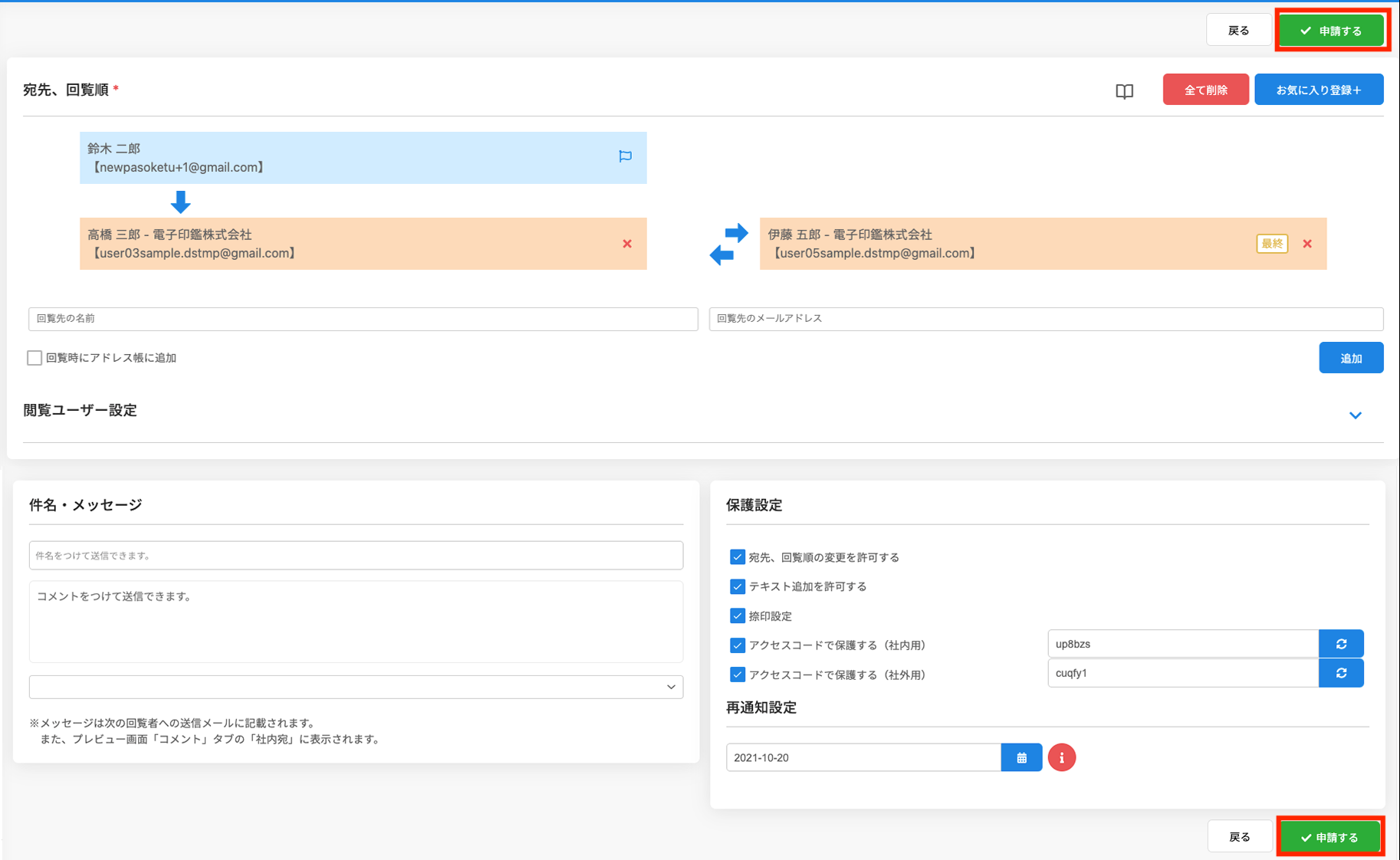Click お気に入り登録+ button
Image resolution: width=1400 pixels, height=860 pixels.
tap(1319, 90)
